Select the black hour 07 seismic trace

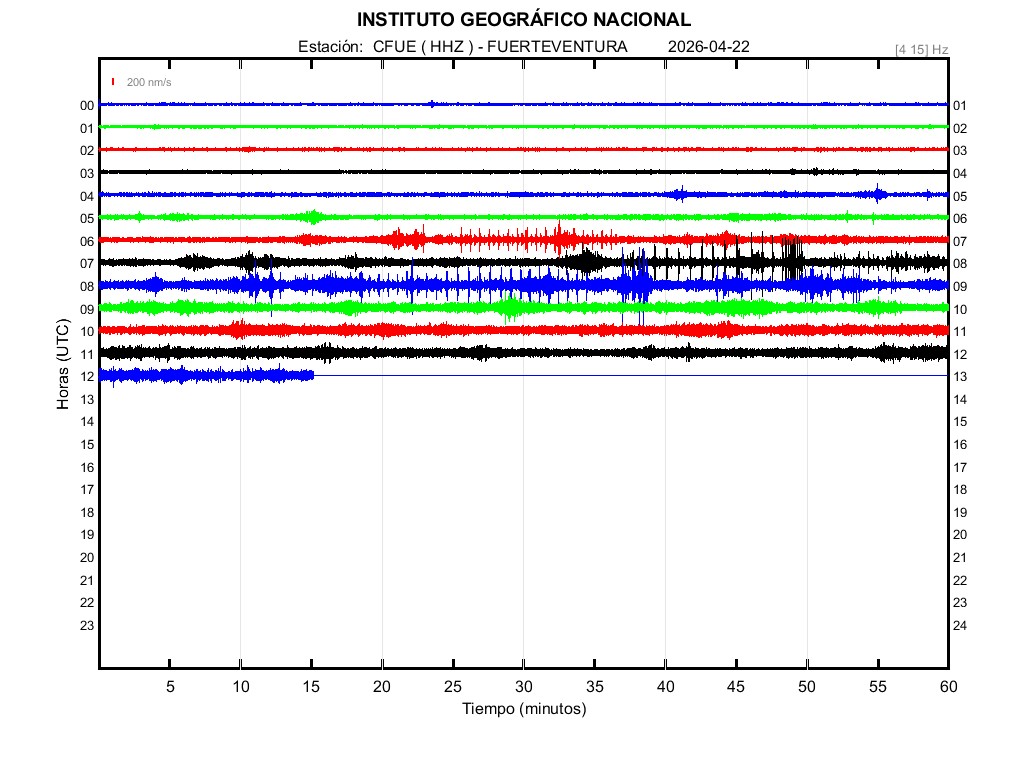523,262
